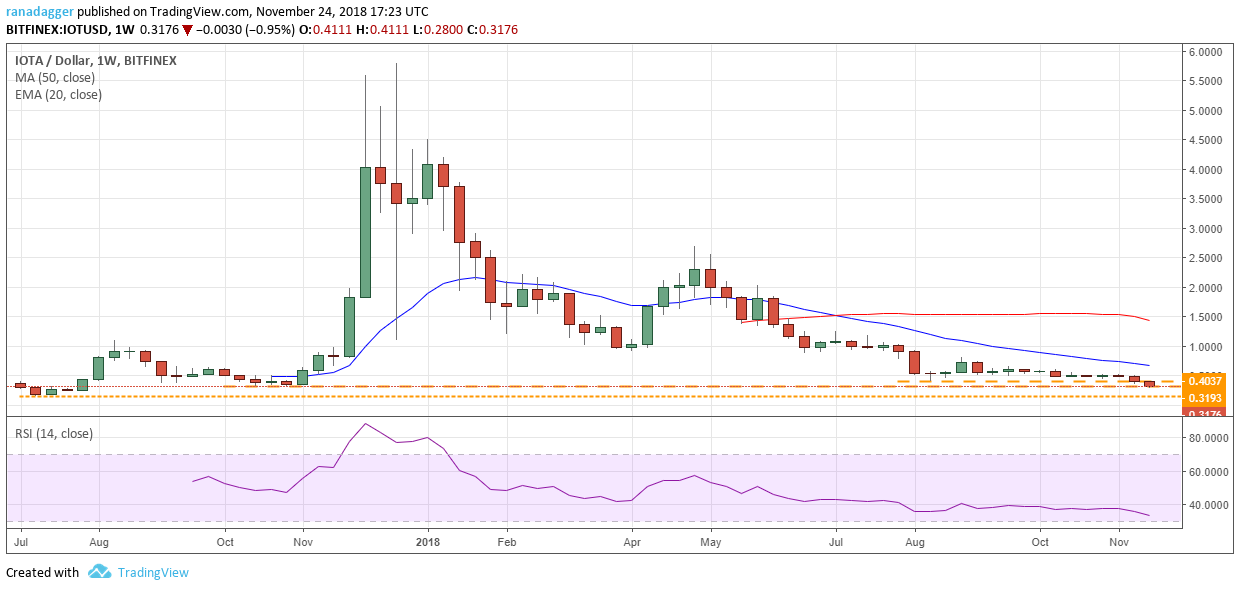Click the 1.5000 price axis value
This screenshot has width=1240, height=590.
click(x=1208, y=318)
